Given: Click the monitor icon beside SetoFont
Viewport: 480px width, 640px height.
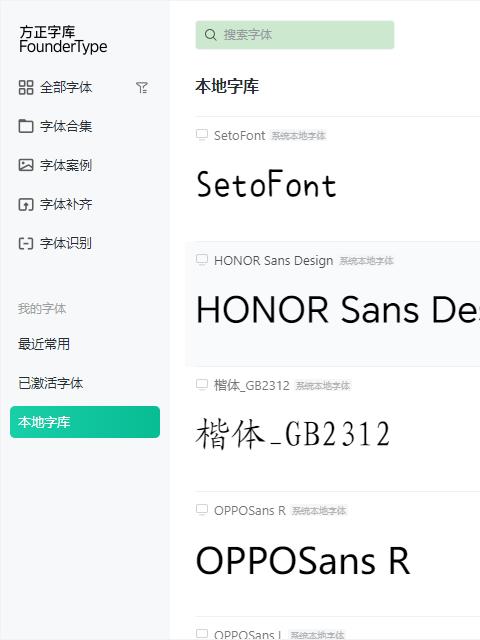Looking at the screenshot, I should tap(202, 135).
